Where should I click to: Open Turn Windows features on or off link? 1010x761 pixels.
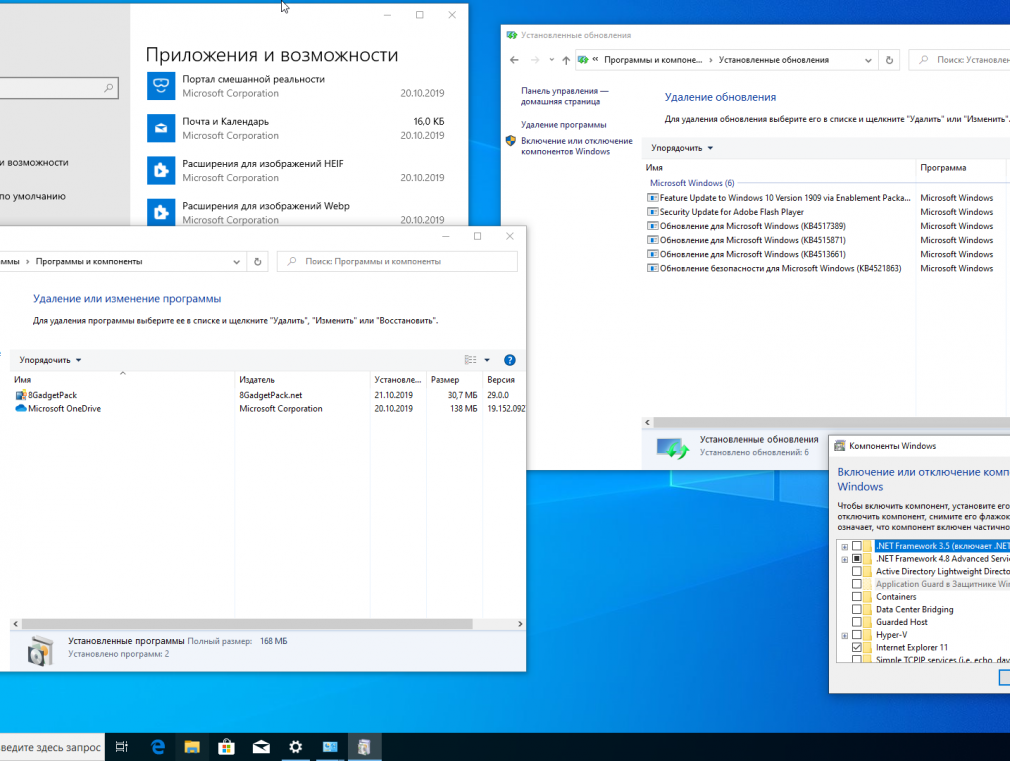(576, 146)
